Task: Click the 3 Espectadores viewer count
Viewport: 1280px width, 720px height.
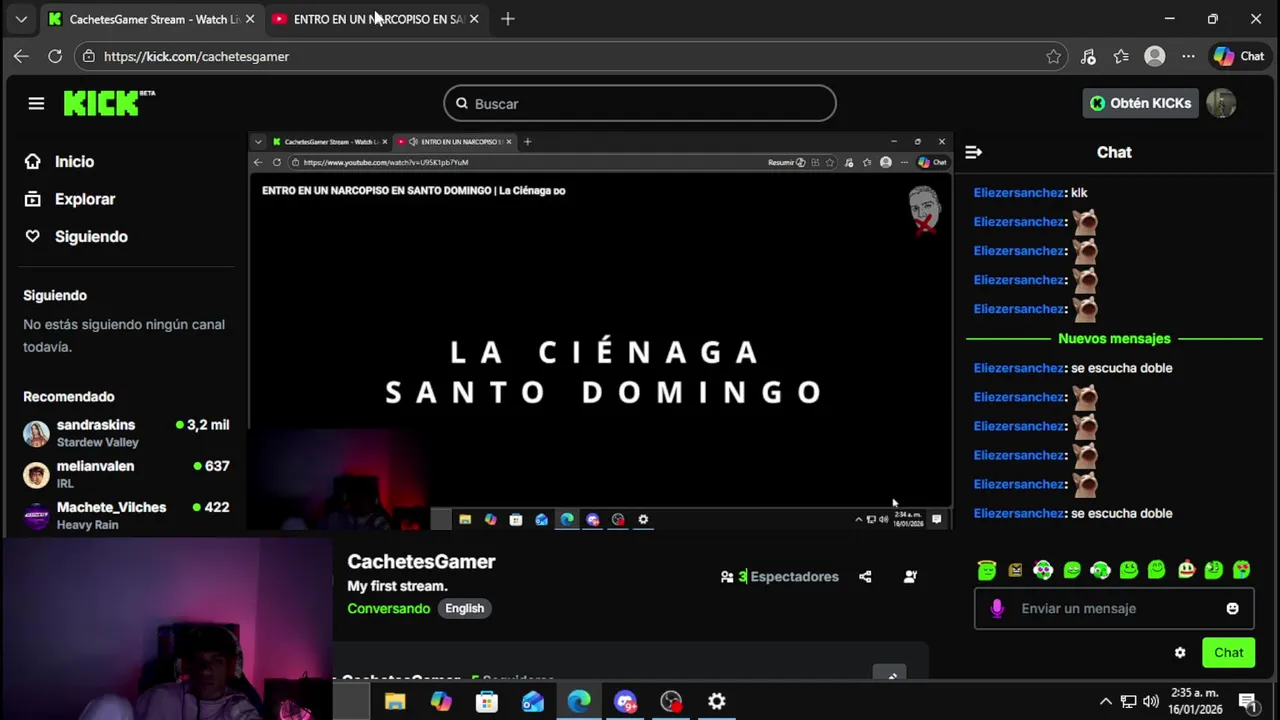Action: tap(779, 577)
